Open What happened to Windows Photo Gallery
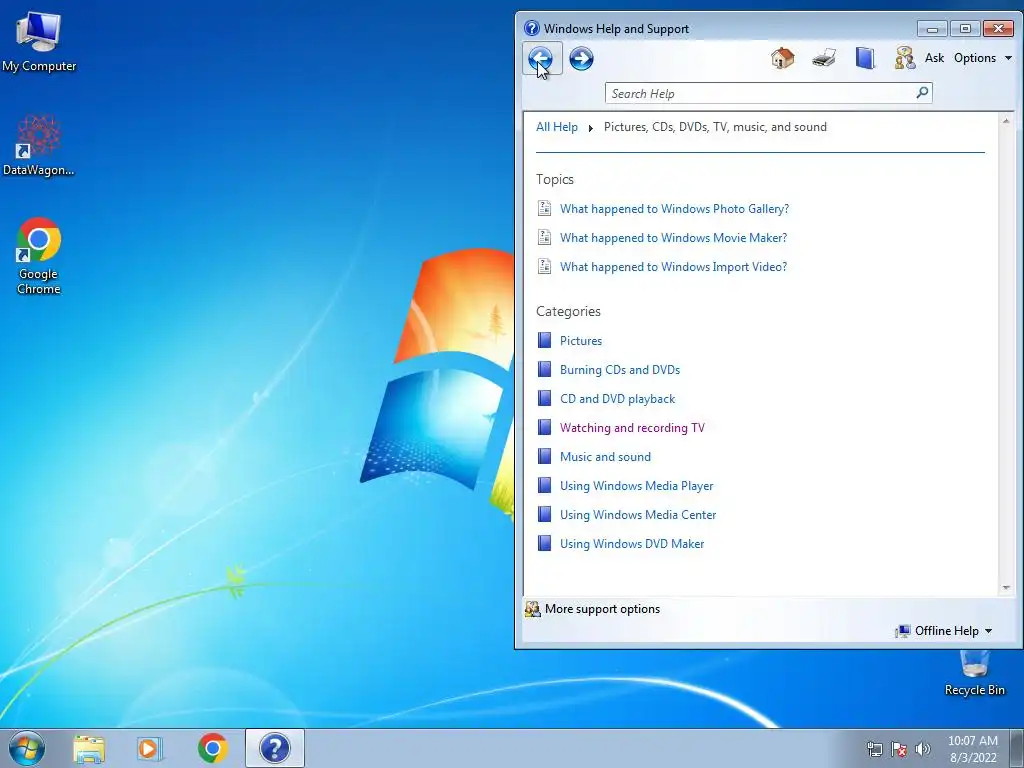The image size is (1024, 768). coord(674,209)
